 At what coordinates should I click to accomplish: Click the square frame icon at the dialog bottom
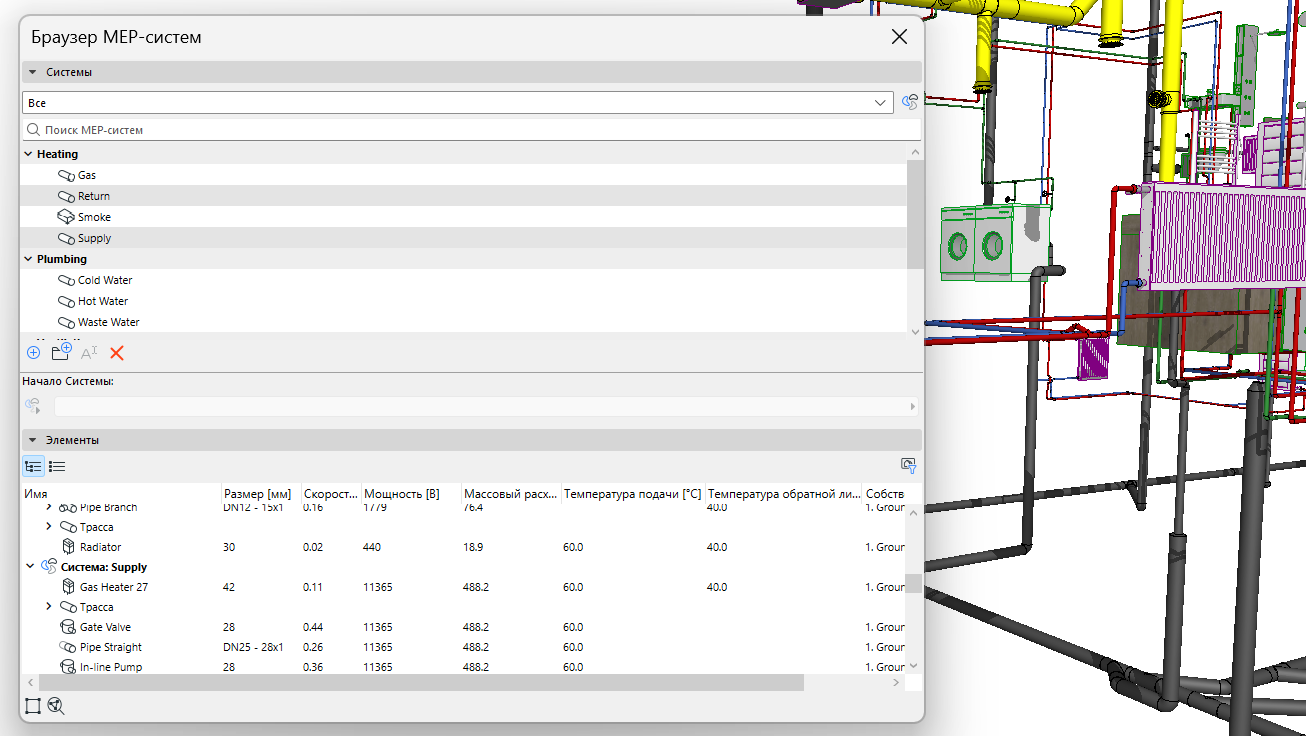33,706
